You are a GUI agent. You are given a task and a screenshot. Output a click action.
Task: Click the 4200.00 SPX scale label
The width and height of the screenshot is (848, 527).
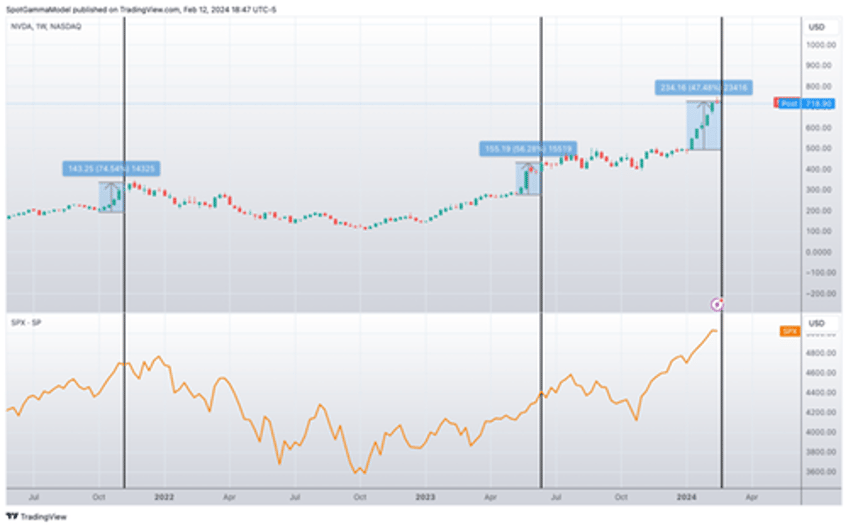click(x=821, y=412)
